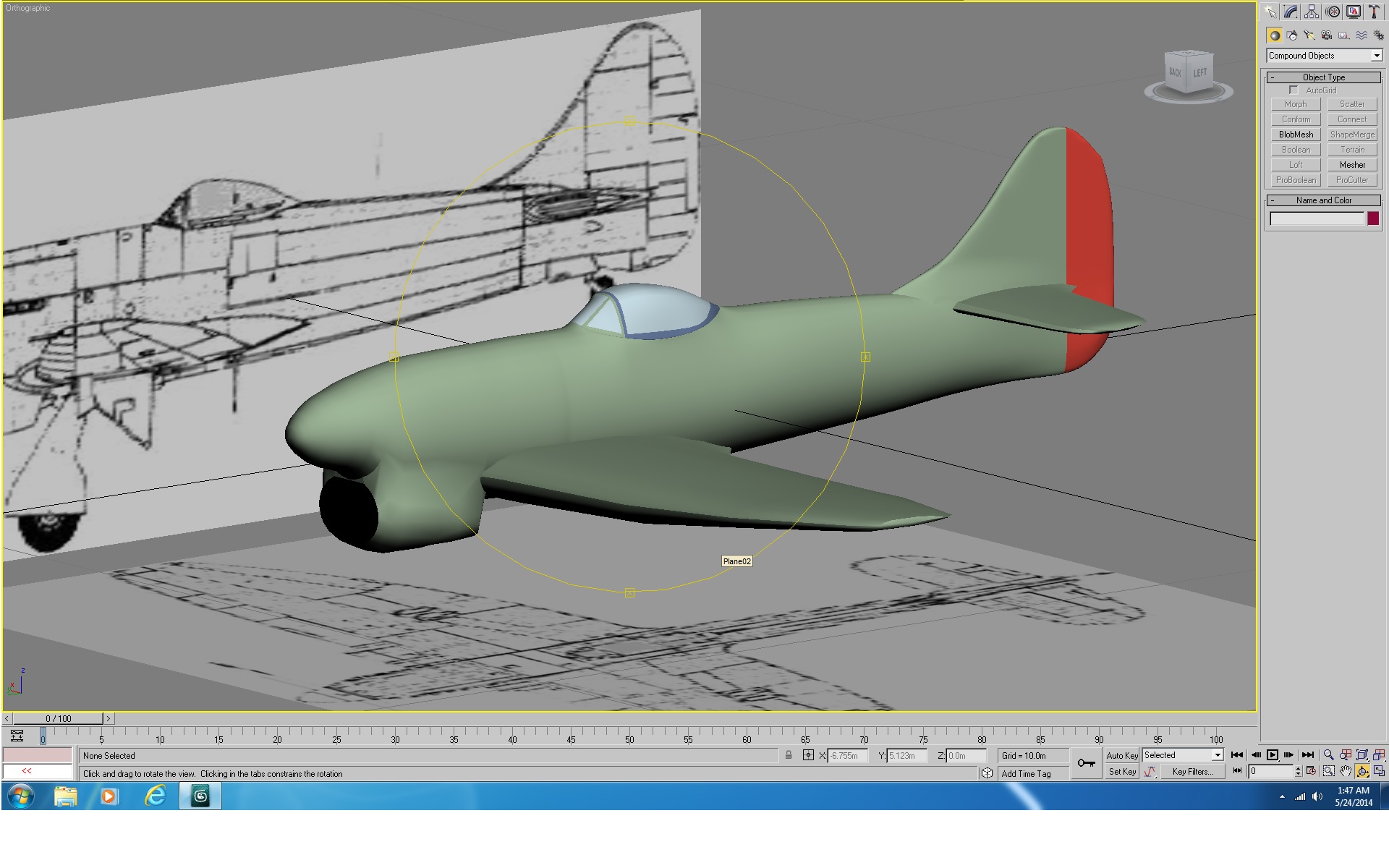Screen dimensions: 1389x868
Task: Open the Create command panel tab
Action: click(x=1270, y=12)
